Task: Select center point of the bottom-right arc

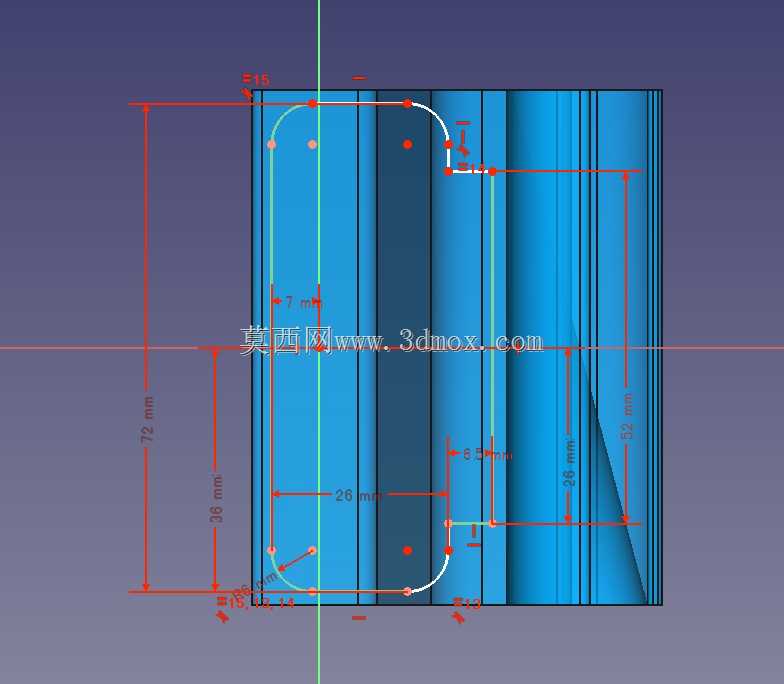Action: point(408,550)
